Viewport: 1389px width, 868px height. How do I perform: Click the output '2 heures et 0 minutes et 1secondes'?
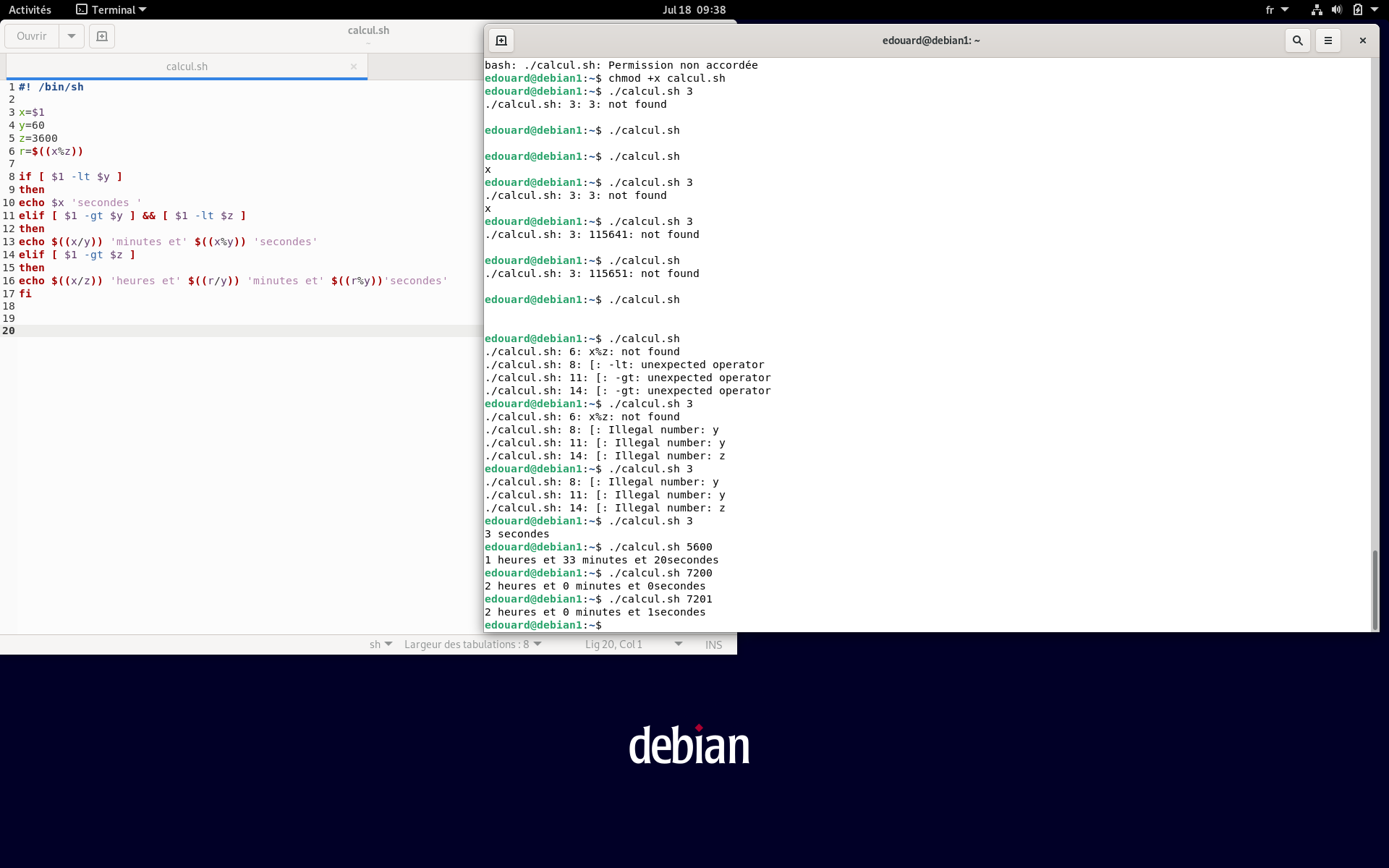595,612
